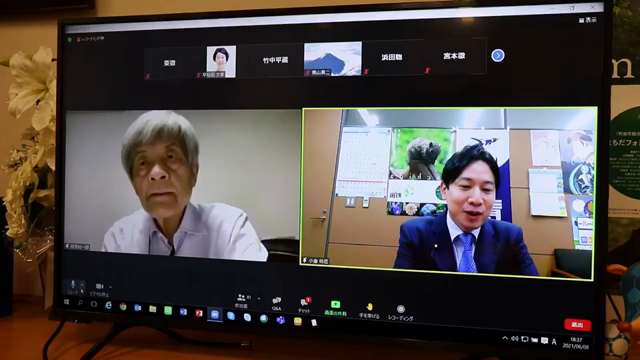This screenshot has height=360, width=640.
Task: Expand arrow next to participants button
Action: [x=259, y=299]
